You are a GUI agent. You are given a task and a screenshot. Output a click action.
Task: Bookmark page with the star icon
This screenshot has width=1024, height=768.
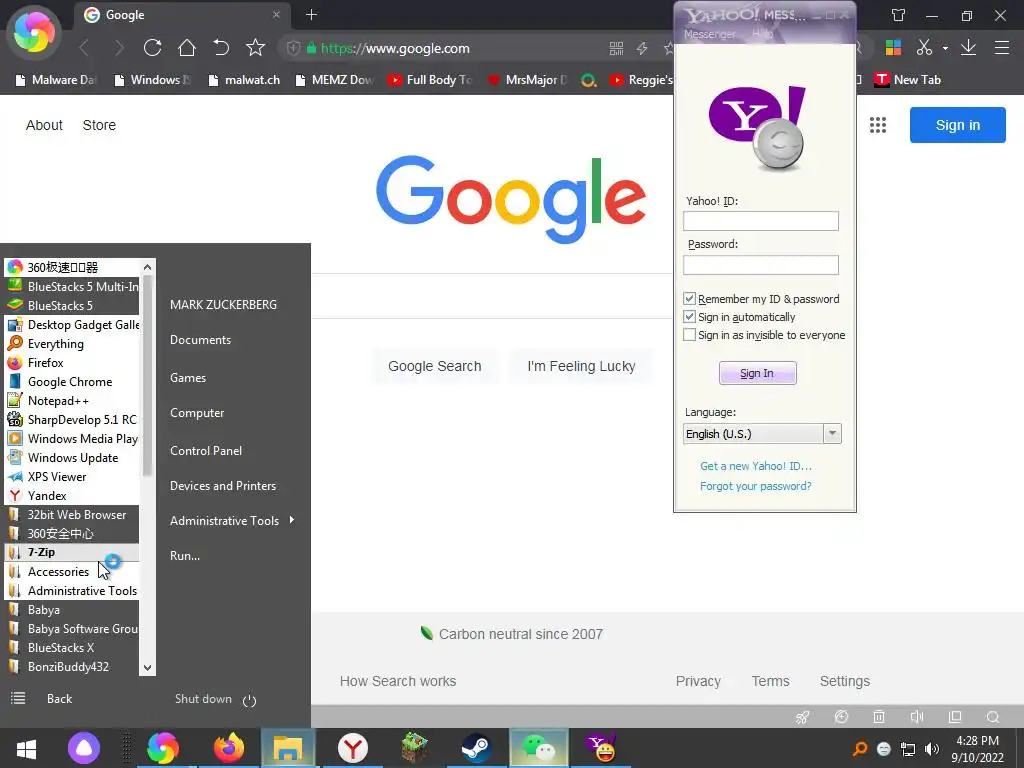[255, 48]
